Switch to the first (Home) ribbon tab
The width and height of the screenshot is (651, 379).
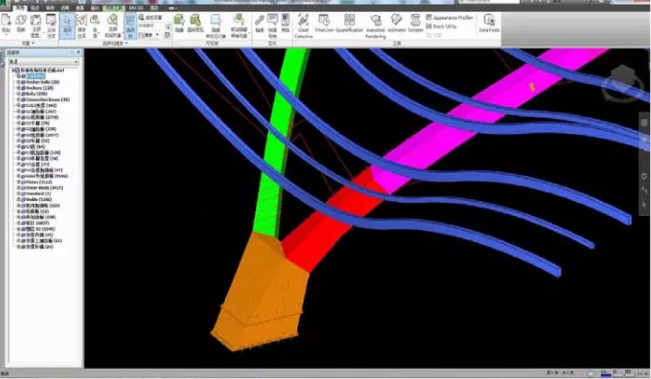19,8
